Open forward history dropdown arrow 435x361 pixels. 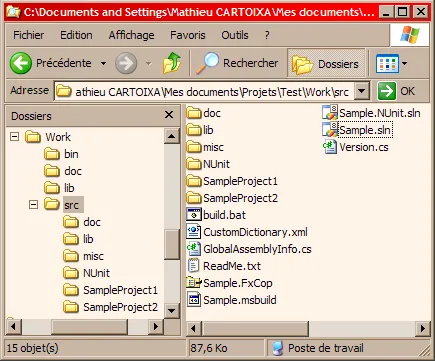pyautogui.click(x=149, y=63)
